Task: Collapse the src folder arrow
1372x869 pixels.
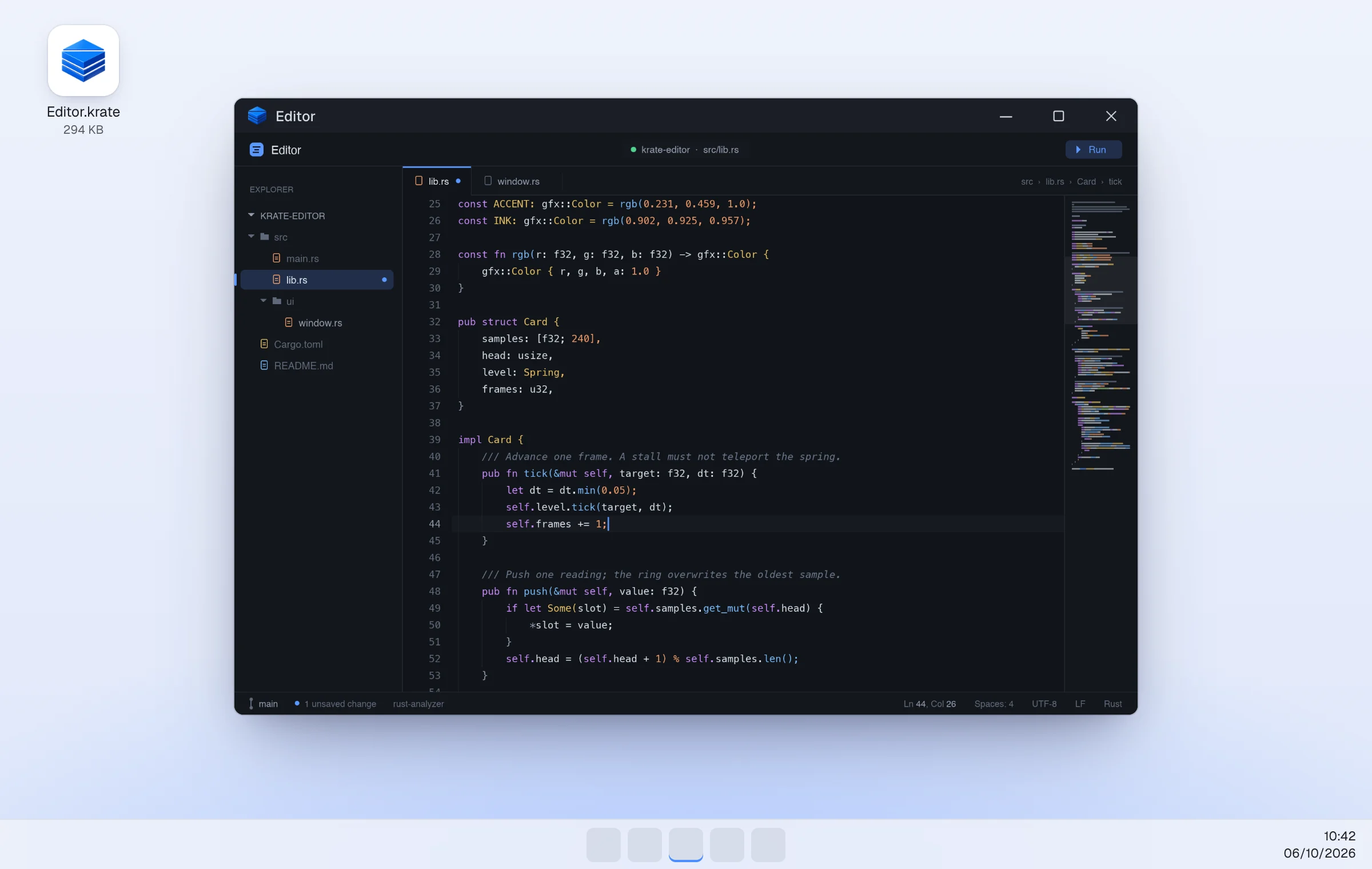Action: [x=251, y=236]
